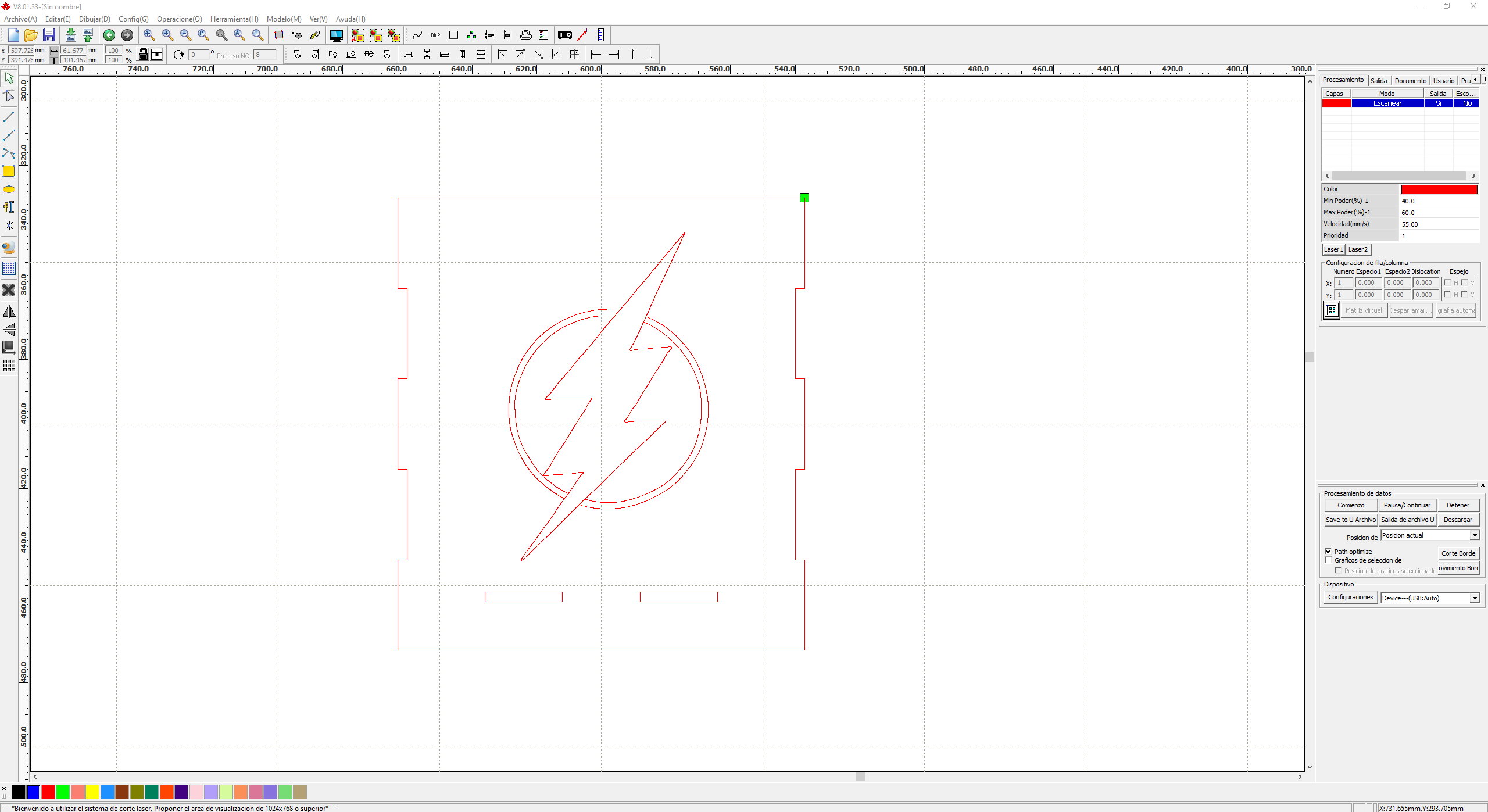Create a new file with the blank page icon
Screen dimensions: 1488x812
click(13, 35)
